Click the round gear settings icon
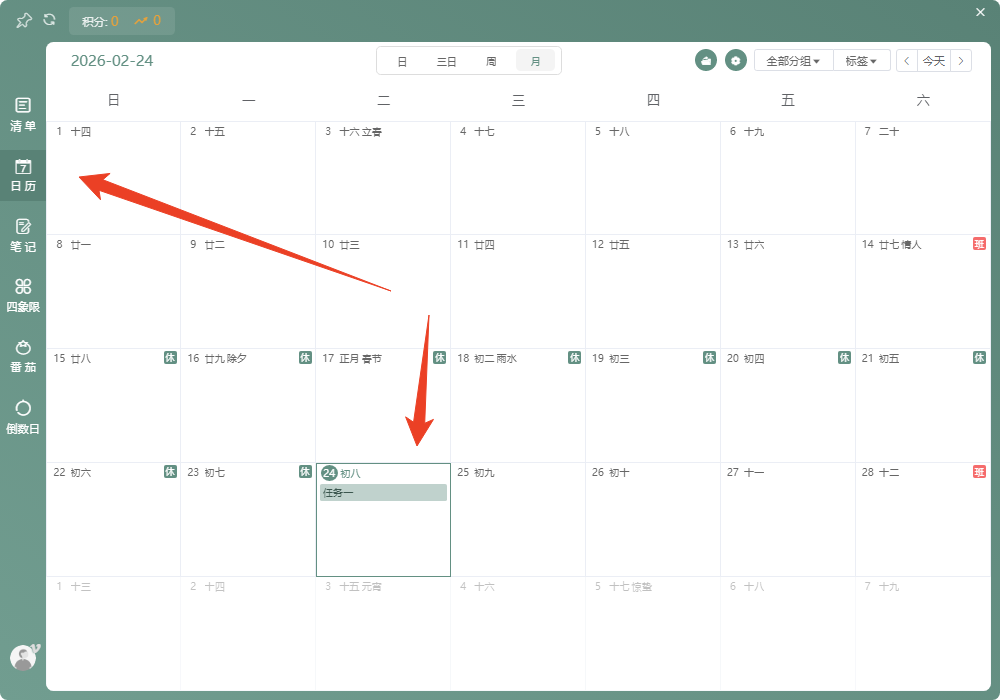The image size is (1000, 700). (736, 61)
